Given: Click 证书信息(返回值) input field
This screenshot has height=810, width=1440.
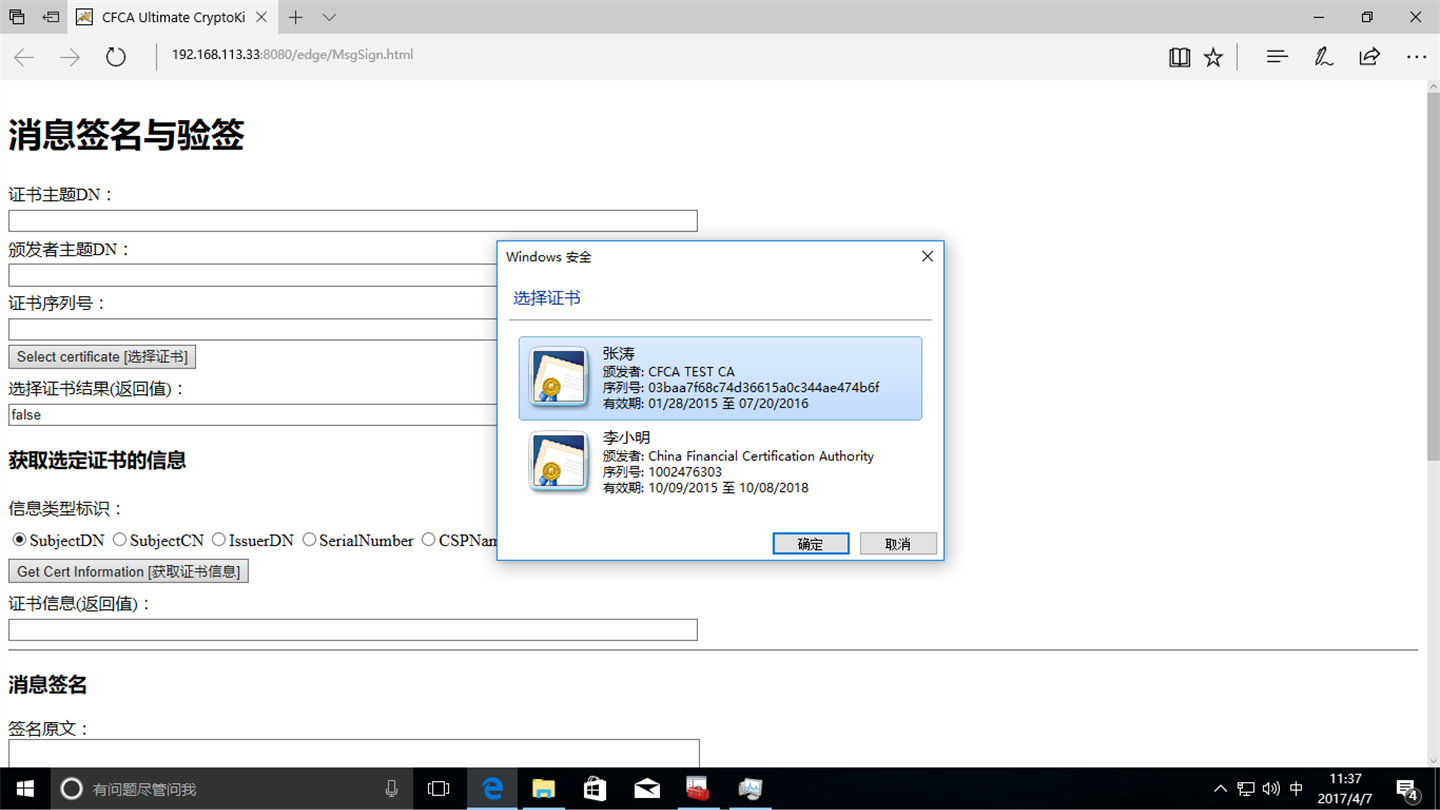Looking at the screenshot, I should pyautogui.click(x=353, y=630).
